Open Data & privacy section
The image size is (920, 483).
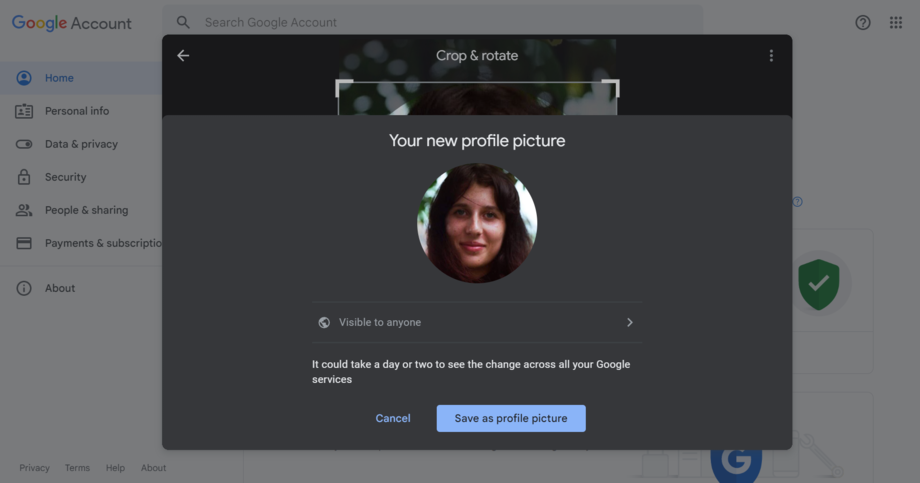point(81,144)
